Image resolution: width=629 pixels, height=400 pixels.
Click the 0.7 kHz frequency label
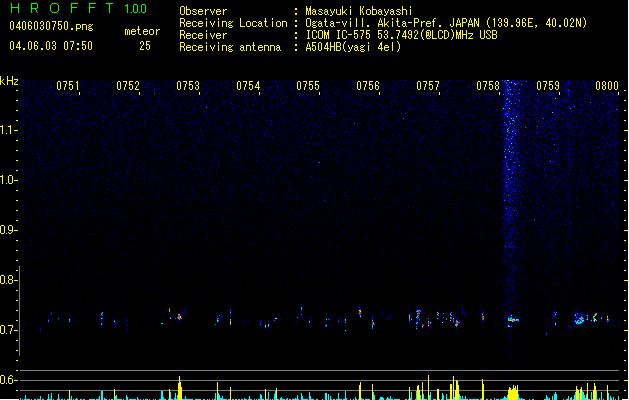click(8, 330)
